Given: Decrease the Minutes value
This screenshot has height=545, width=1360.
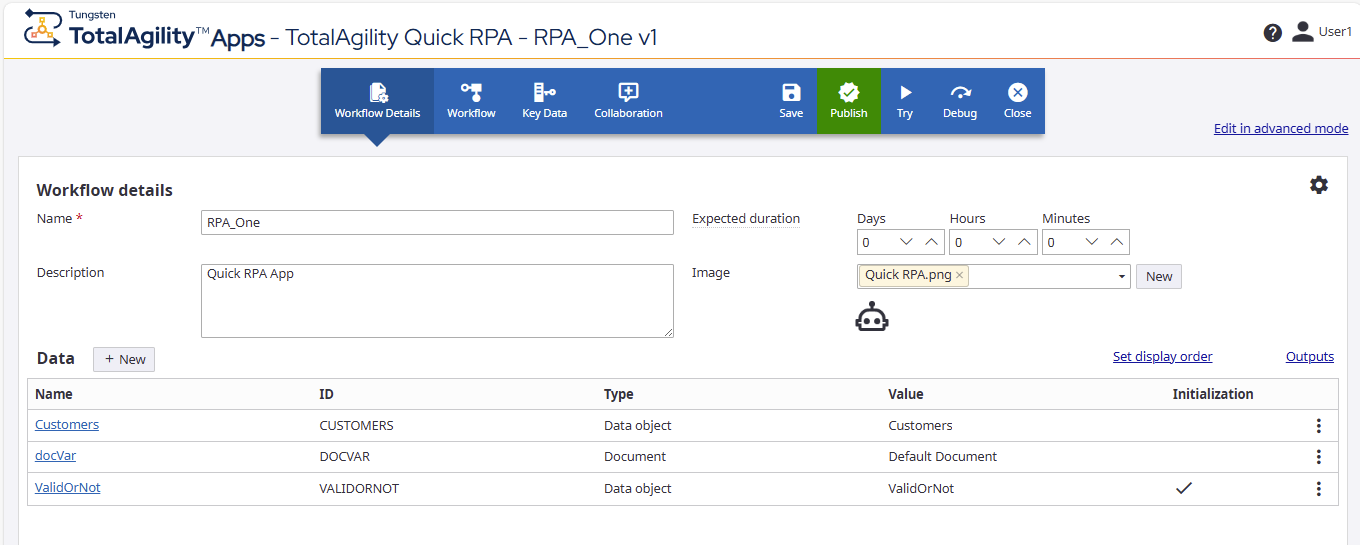Looking at the screenshot, I should pos(1092,242).
